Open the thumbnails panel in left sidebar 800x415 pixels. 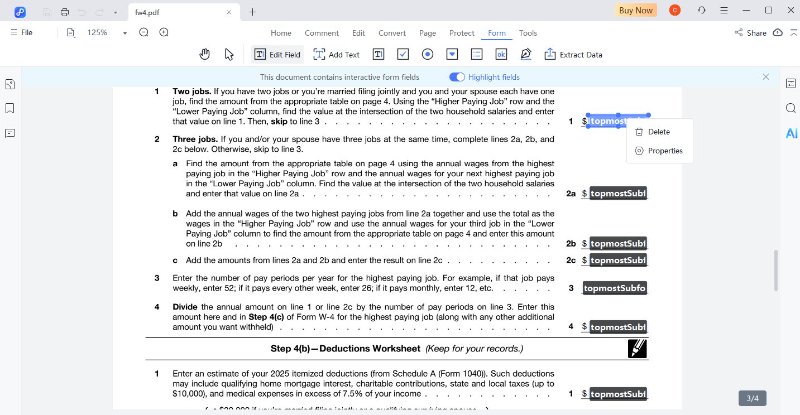10,84
